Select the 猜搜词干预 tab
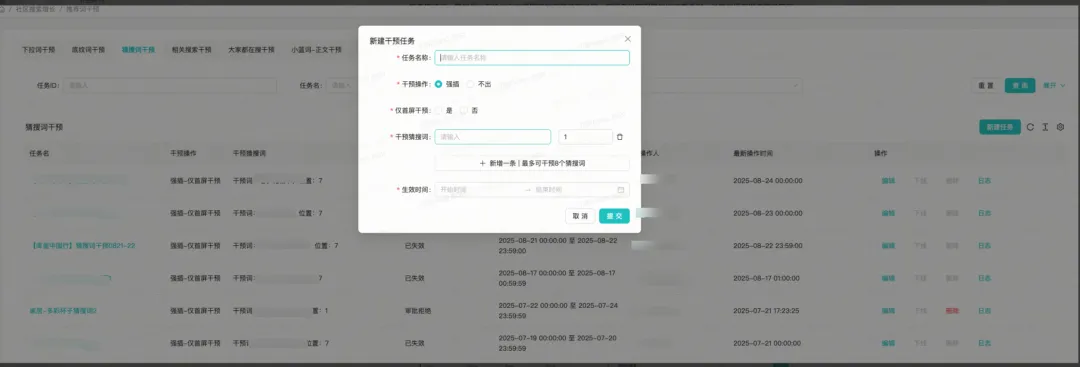Screen dimensions: 1080x367 tap(138, 50)
